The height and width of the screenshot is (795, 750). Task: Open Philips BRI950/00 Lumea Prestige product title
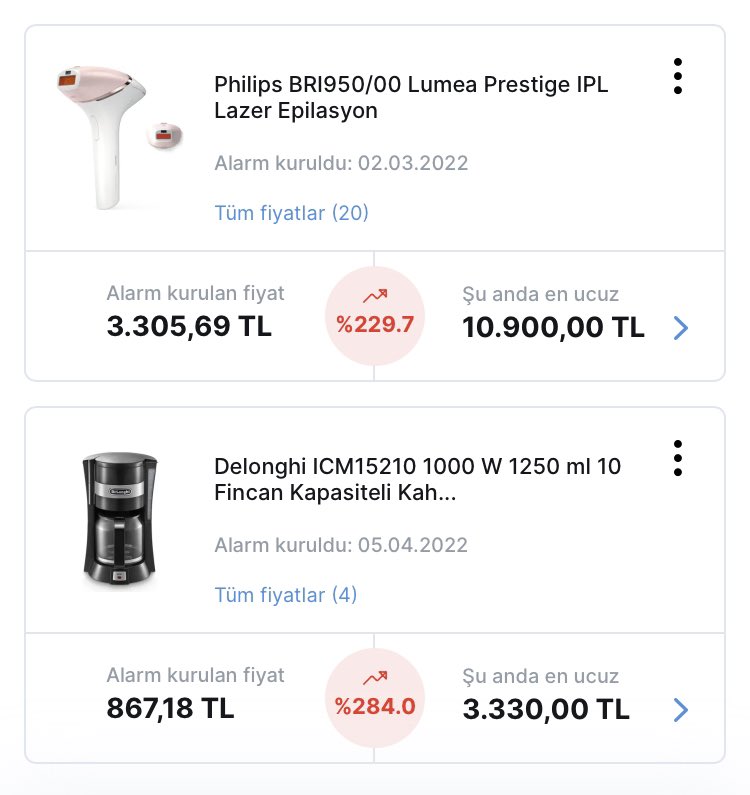[411, 97]
